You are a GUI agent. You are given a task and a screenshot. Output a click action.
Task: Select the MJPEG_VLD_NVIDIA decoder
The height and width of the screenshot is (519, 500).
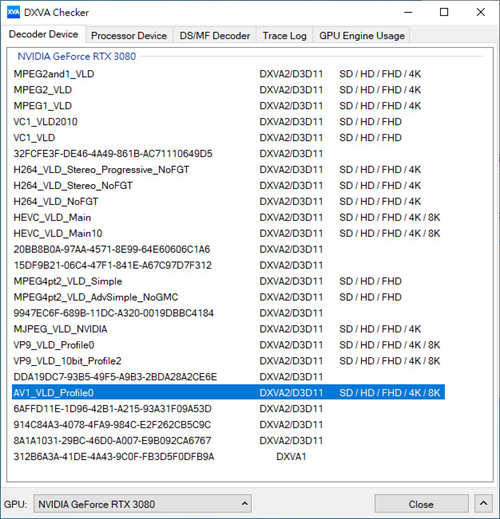click(228, 329)
